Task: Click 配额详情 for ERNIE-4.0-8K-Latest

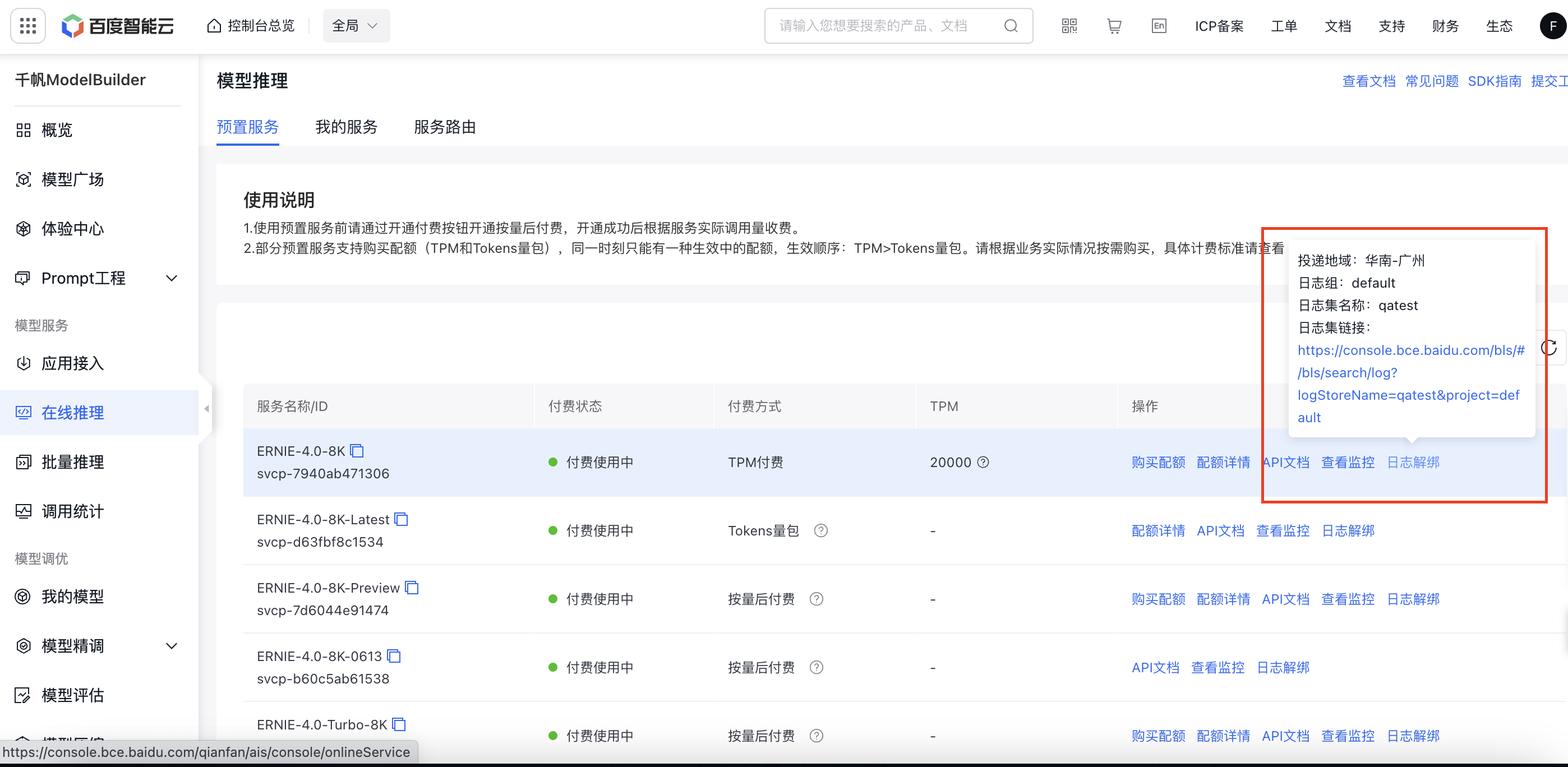Action: tap(1159, 531)
